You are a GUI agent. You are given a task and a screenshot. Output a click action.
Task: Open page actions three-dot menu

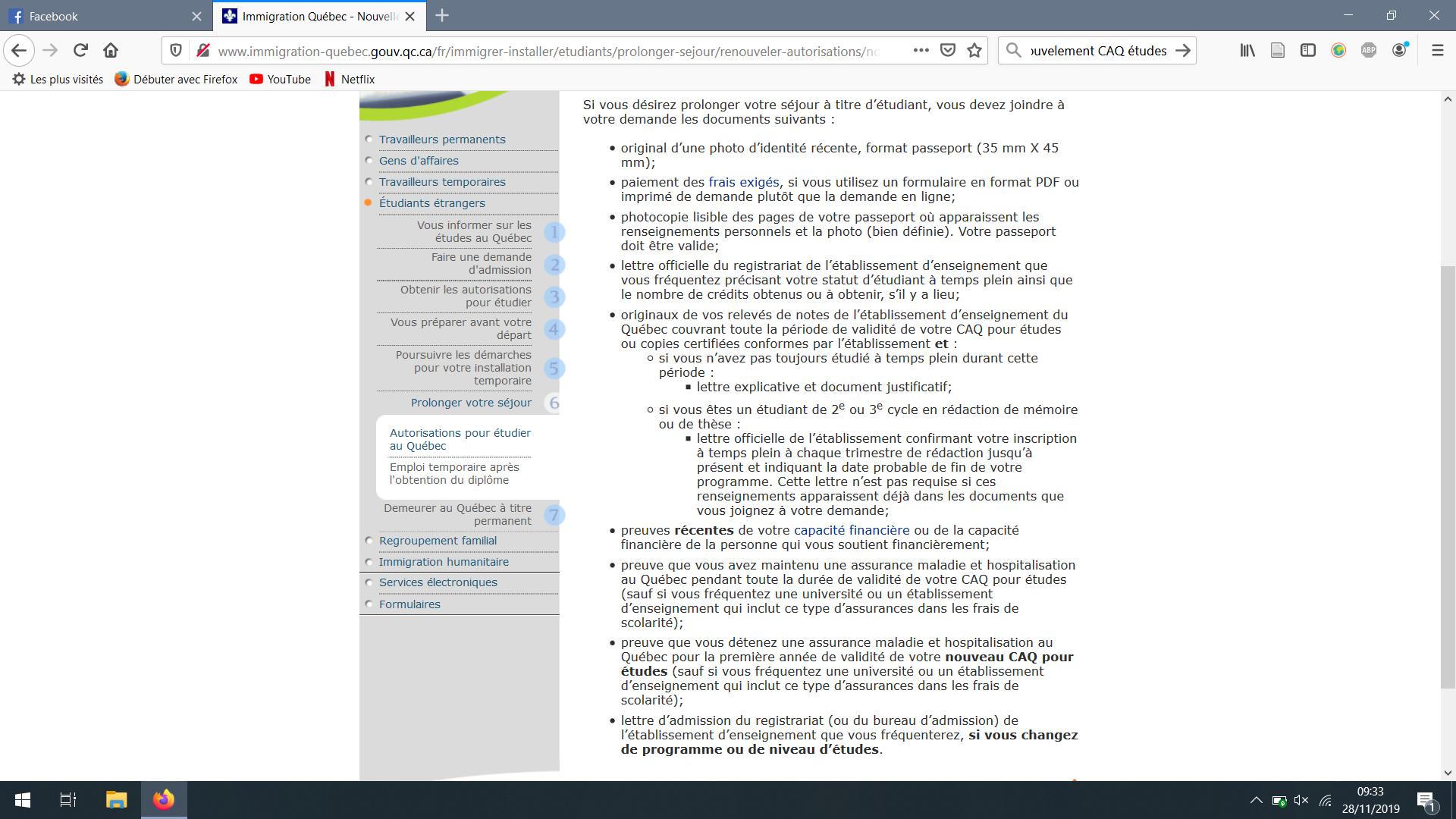(921, 51)
